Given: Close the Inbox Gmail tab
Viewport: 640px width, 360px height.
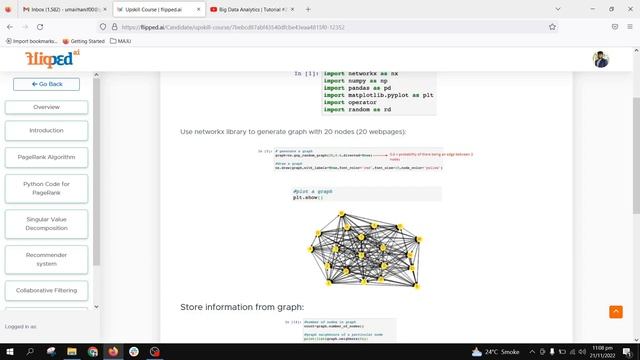Looking at the screenshot, I should (x=105, y=9).
